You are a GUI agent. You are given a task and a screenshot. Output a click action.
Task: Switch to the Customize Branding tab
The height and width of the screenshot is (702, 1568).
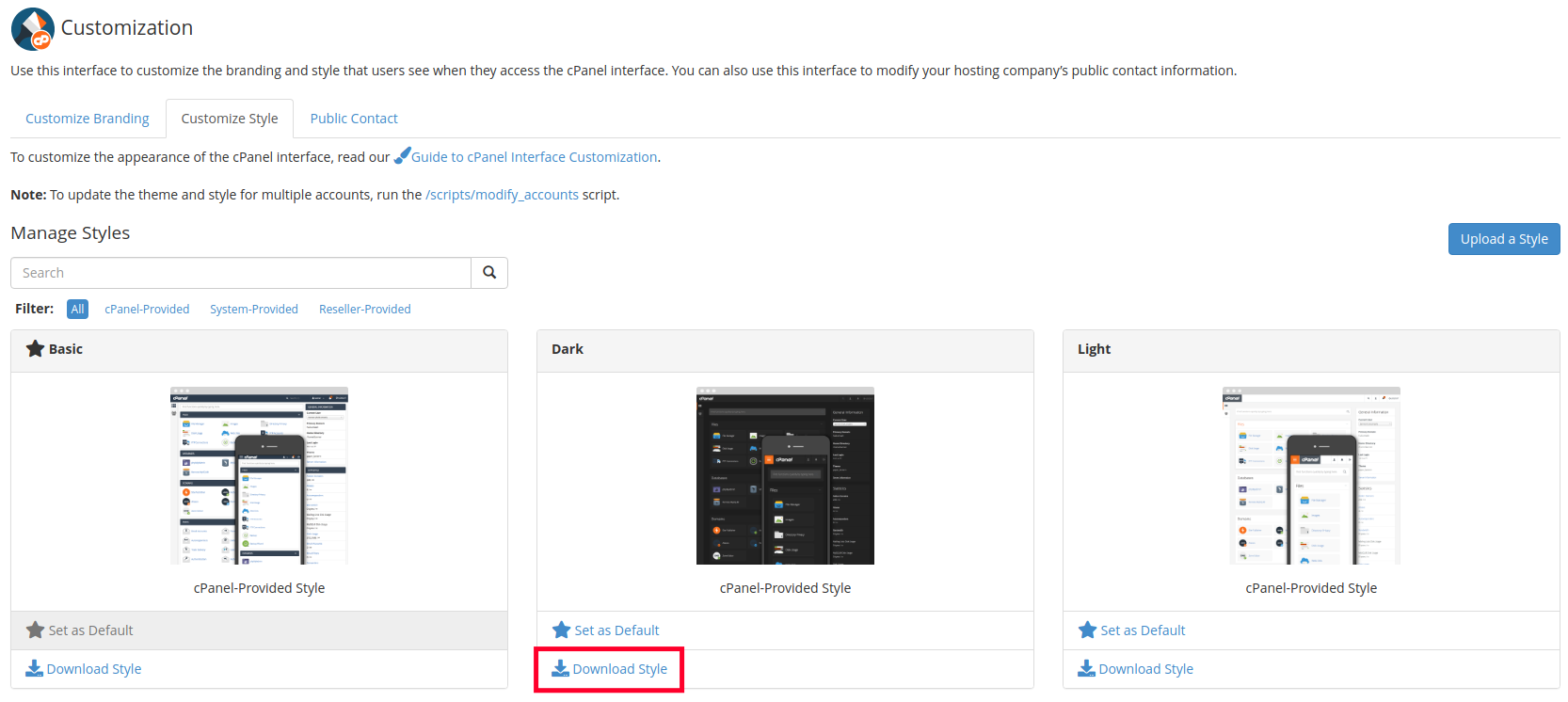tap(88, 119)
